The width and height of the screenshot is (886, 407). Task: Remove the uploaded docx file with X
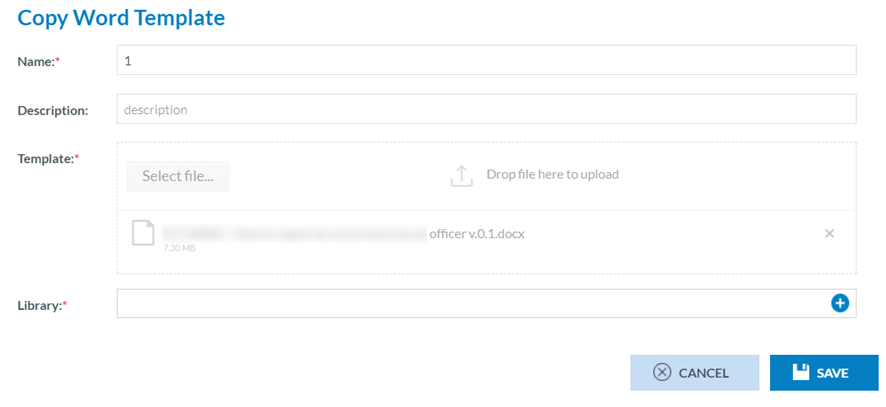click(x=829, y=233)
